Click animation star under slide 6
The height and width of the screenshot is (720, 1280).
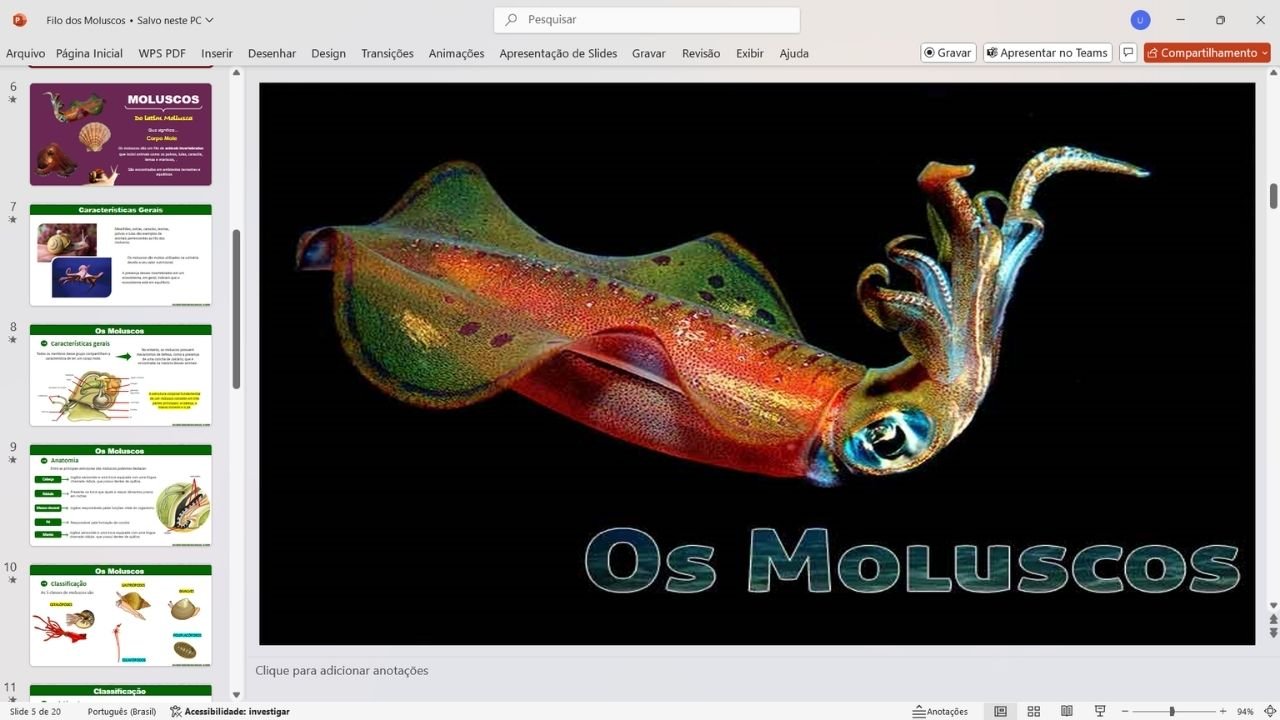[x=13, y=100]
